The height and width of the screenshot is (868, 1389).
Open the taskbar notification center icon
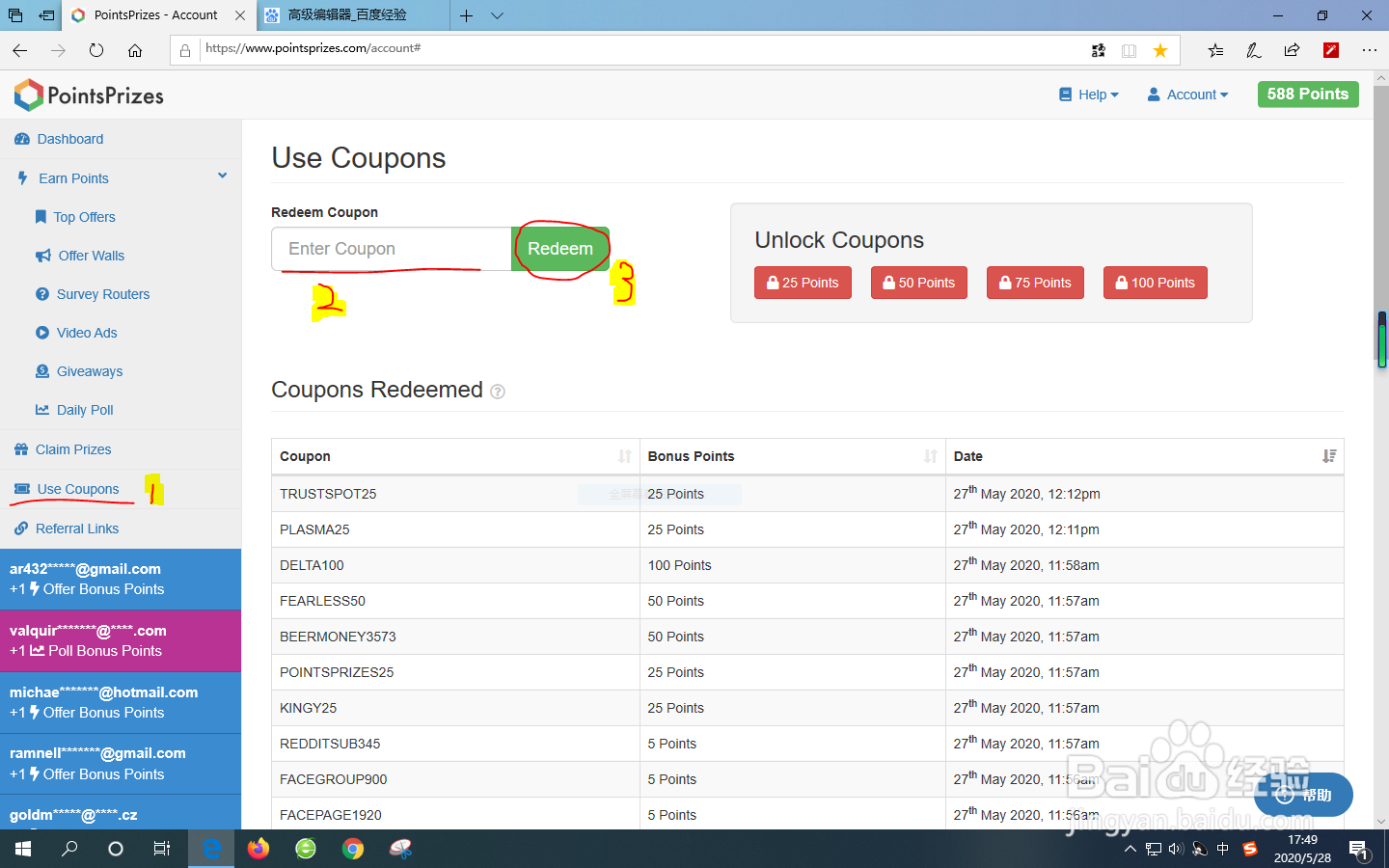1358,850
